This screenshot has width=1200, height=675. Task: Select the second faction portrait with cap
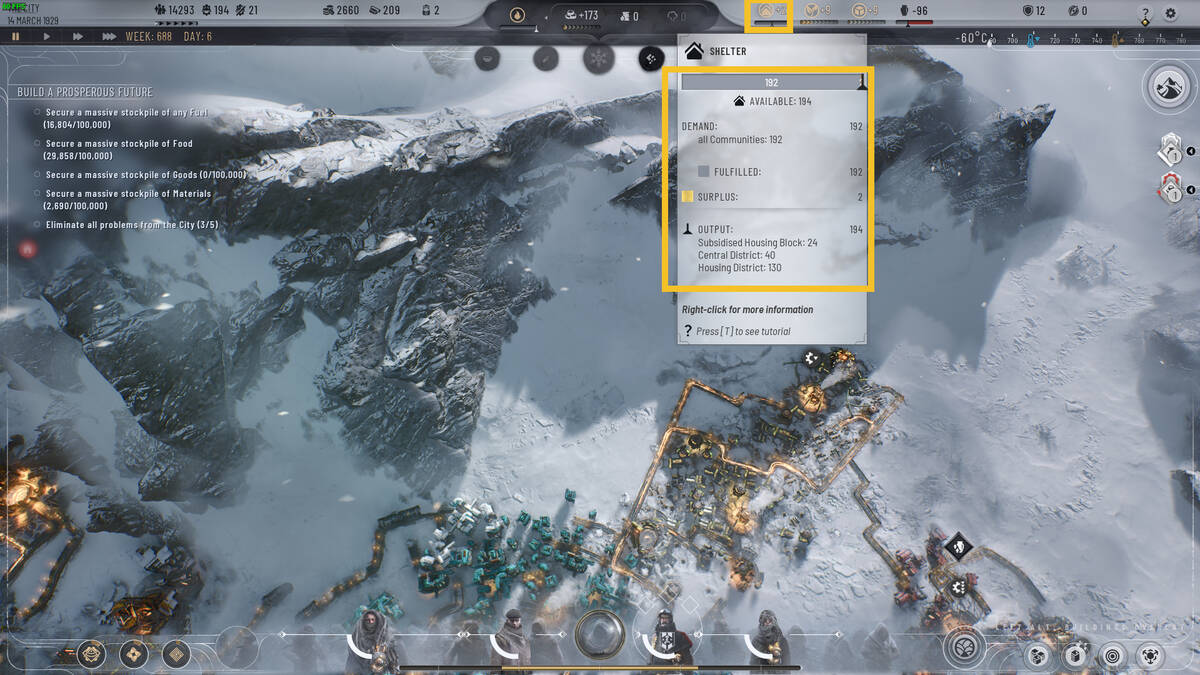513,636
